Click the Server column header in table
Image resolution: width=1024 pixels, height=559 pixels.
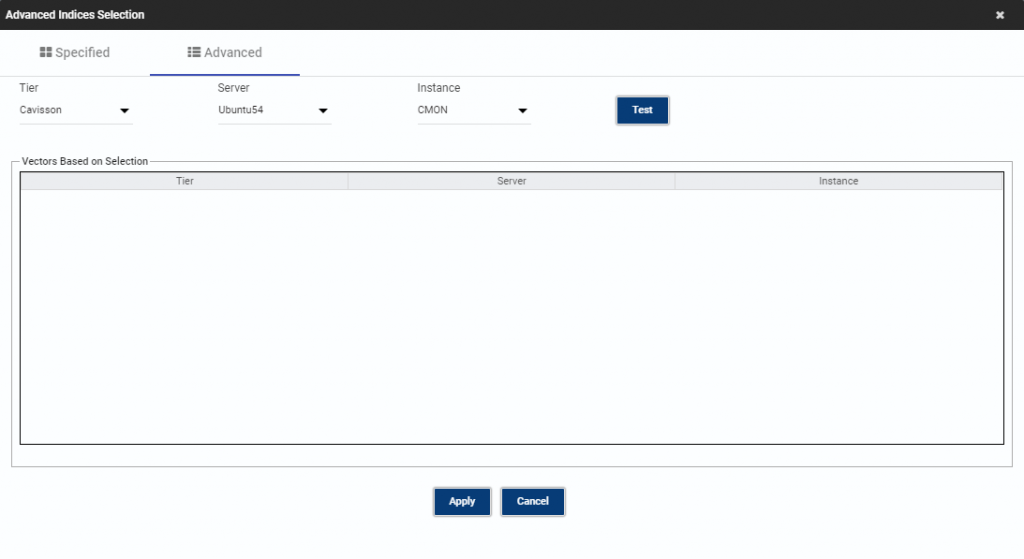(x=511, y=181)
